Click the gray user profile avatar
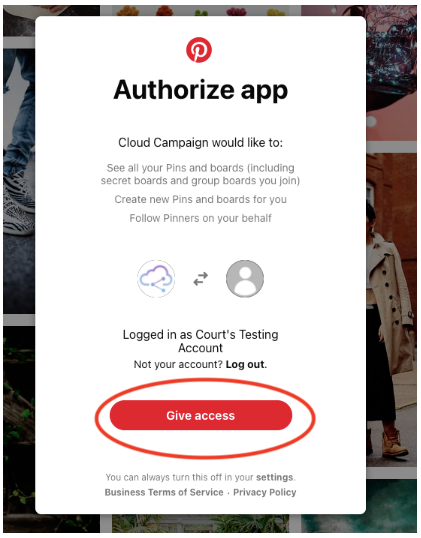 tap(245, 279)
